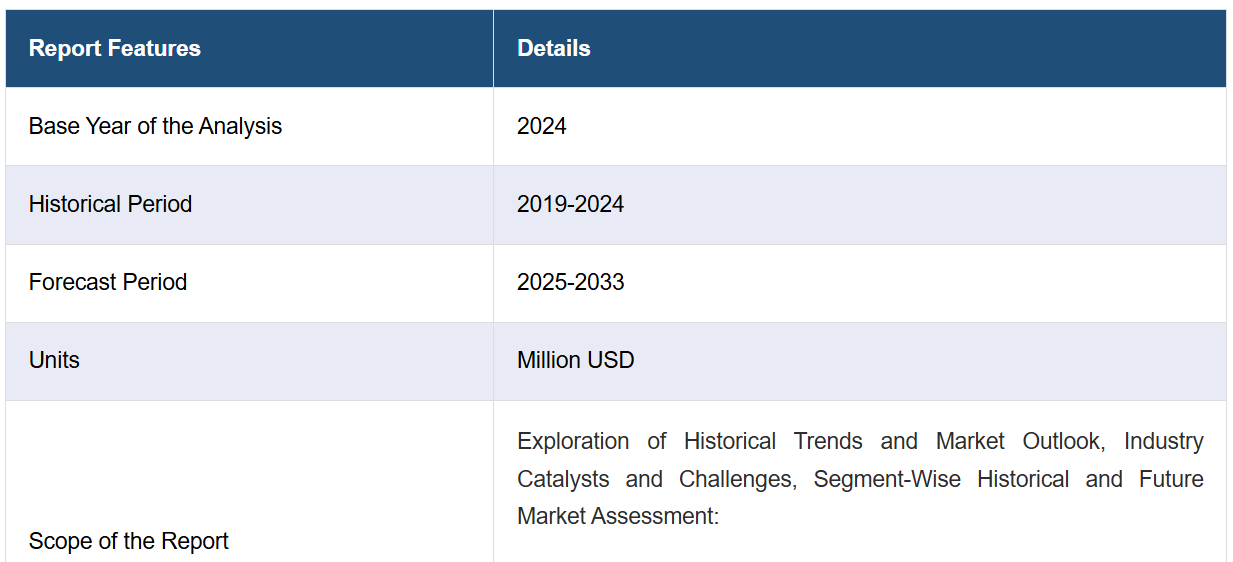Click the word Historical in second scope line

1023,479
